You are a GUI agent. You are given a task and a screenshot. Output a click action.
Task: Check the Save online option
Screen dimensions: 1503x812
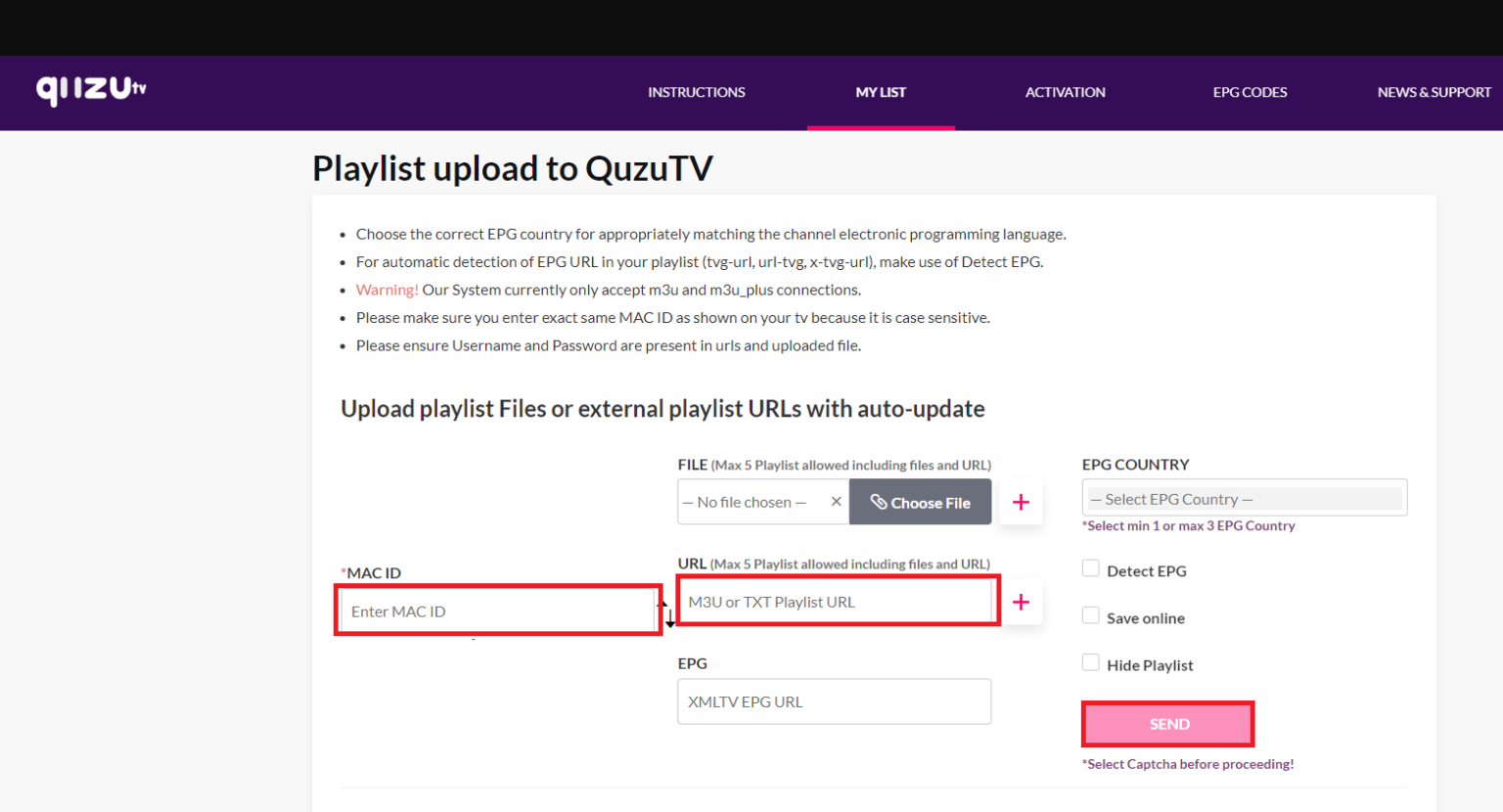(x=1091, y=614)
